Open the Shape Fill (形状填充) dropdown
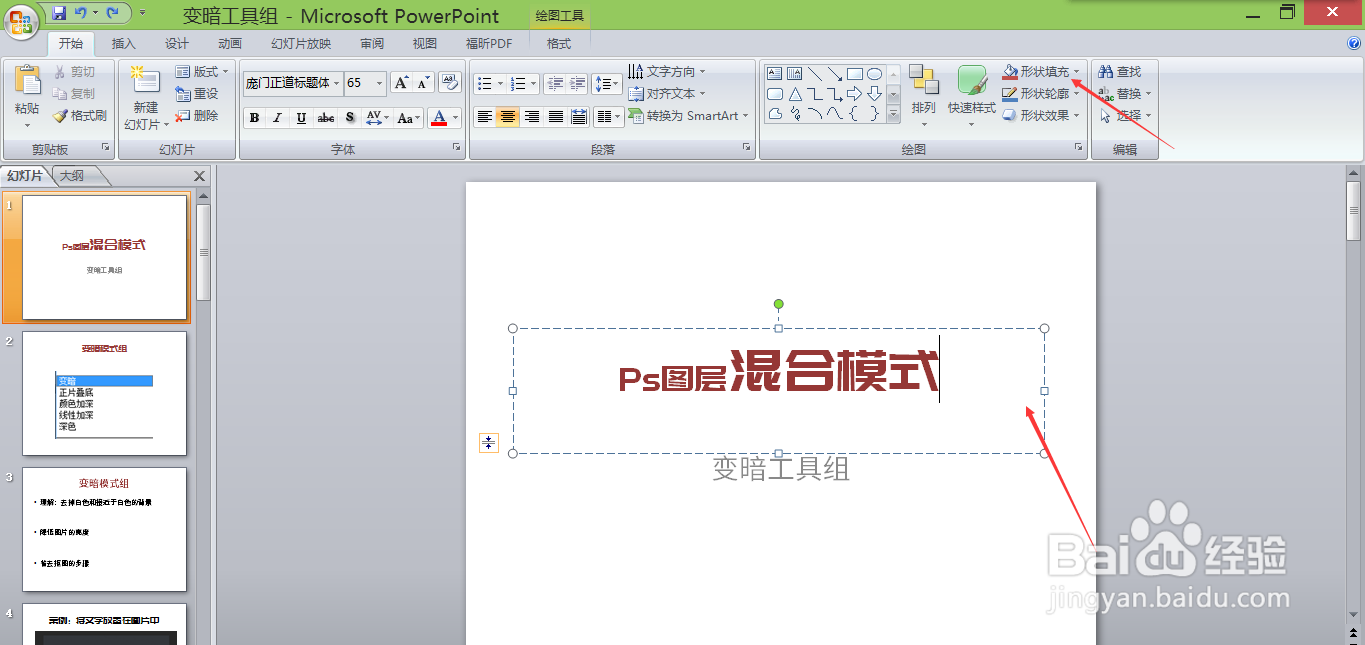The height and width of the screenshot is (645, 1365). point(1042,71)
